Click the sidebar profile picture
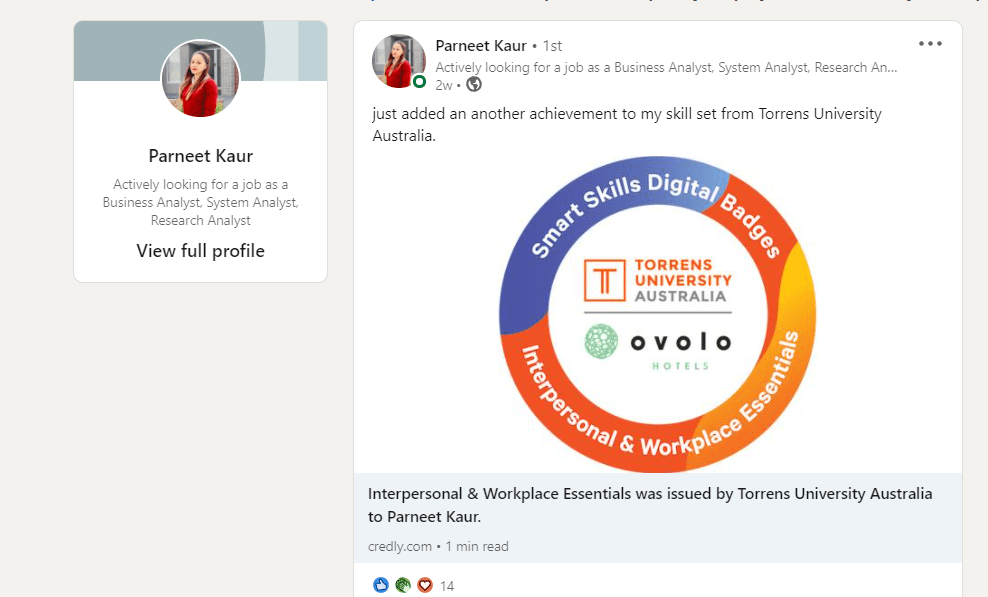 [200, 79]
